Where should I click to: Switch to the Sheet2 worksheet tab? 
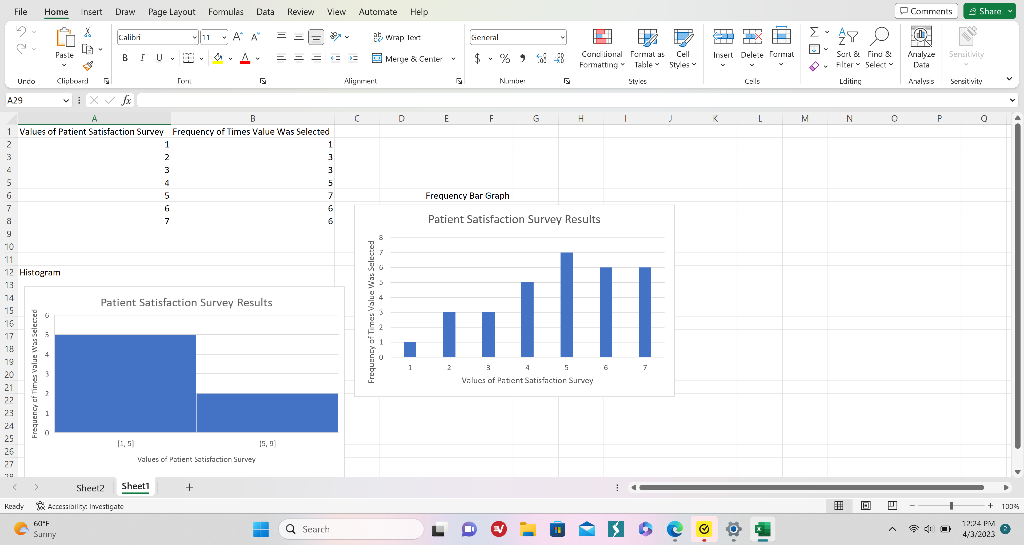[x=91, y=487]
